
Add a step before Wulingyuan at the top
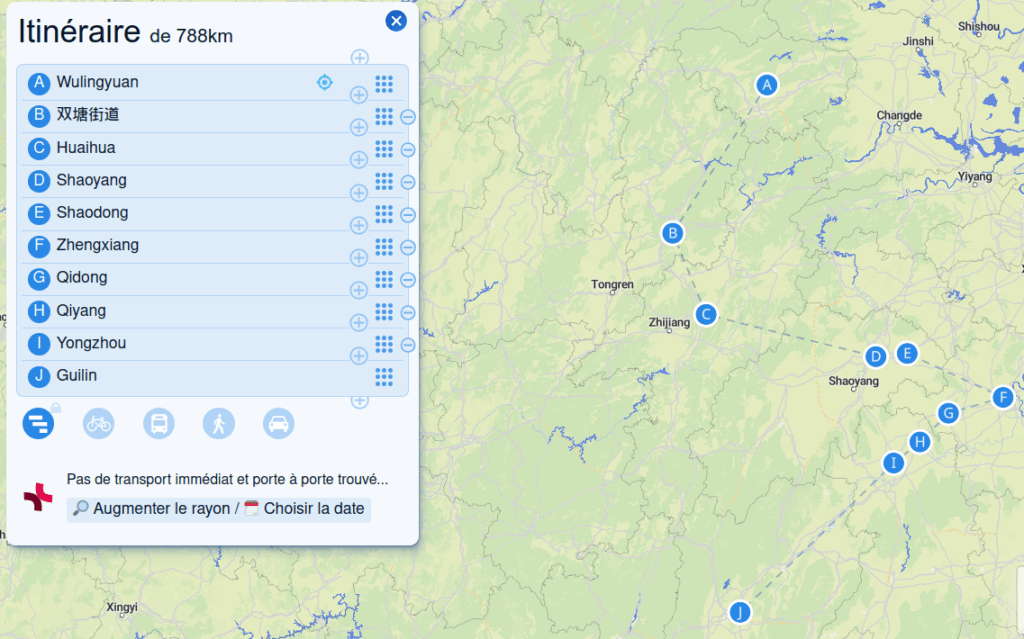click(x=359, y=58)
